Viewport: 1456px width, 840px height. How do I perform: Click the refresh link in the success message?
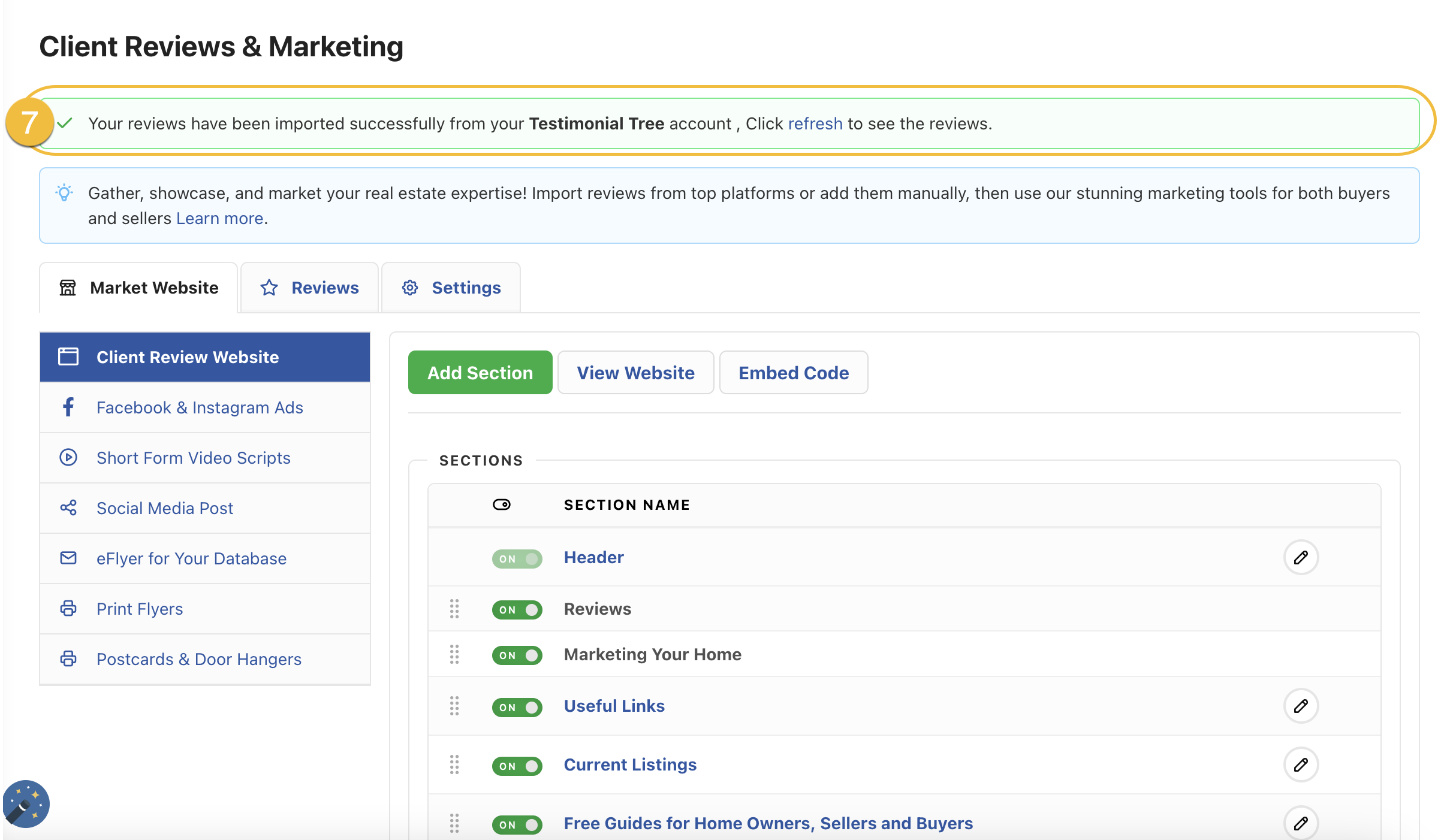[x=815, y=123]
